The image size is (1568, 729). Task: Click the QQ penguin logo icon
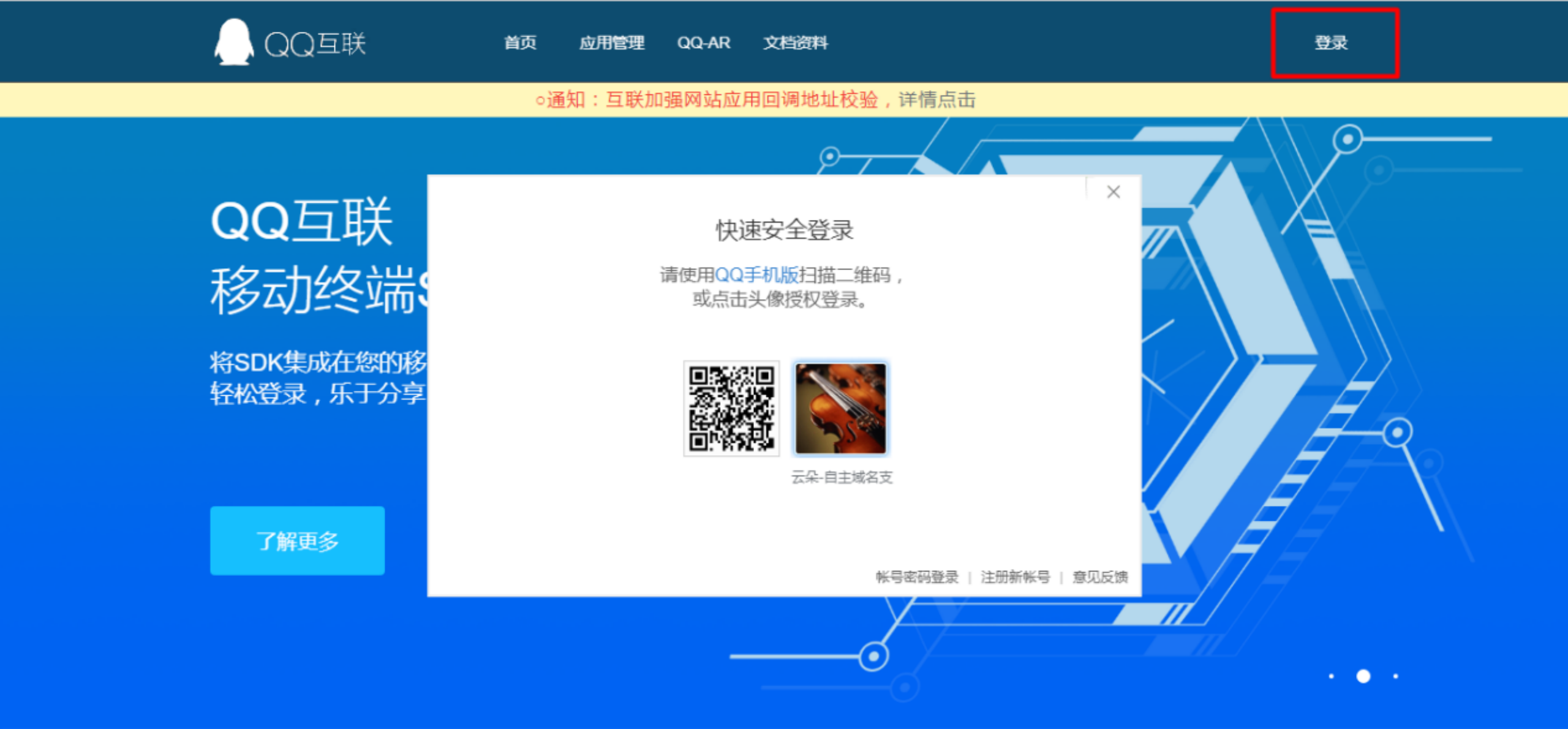click(x=233, y=42)
